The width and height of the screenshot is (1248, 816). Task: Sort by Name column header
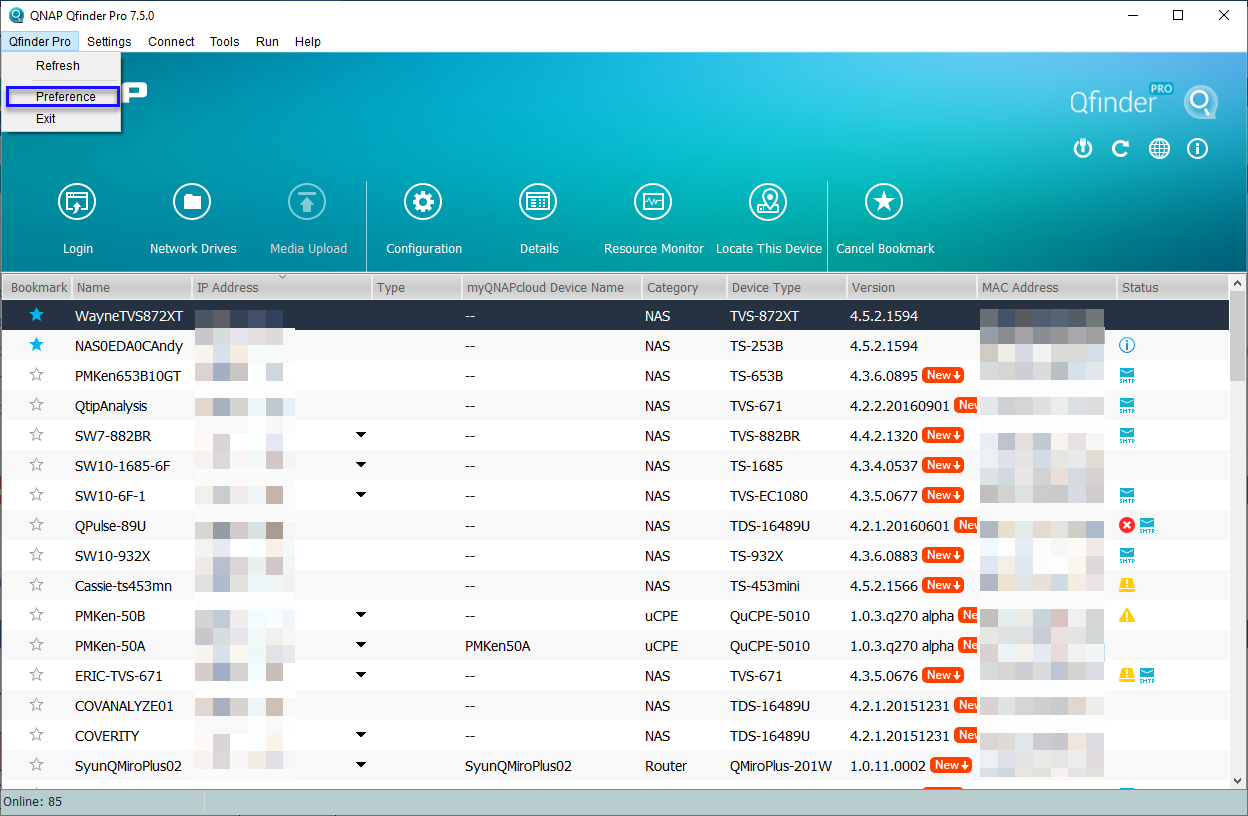132,287
